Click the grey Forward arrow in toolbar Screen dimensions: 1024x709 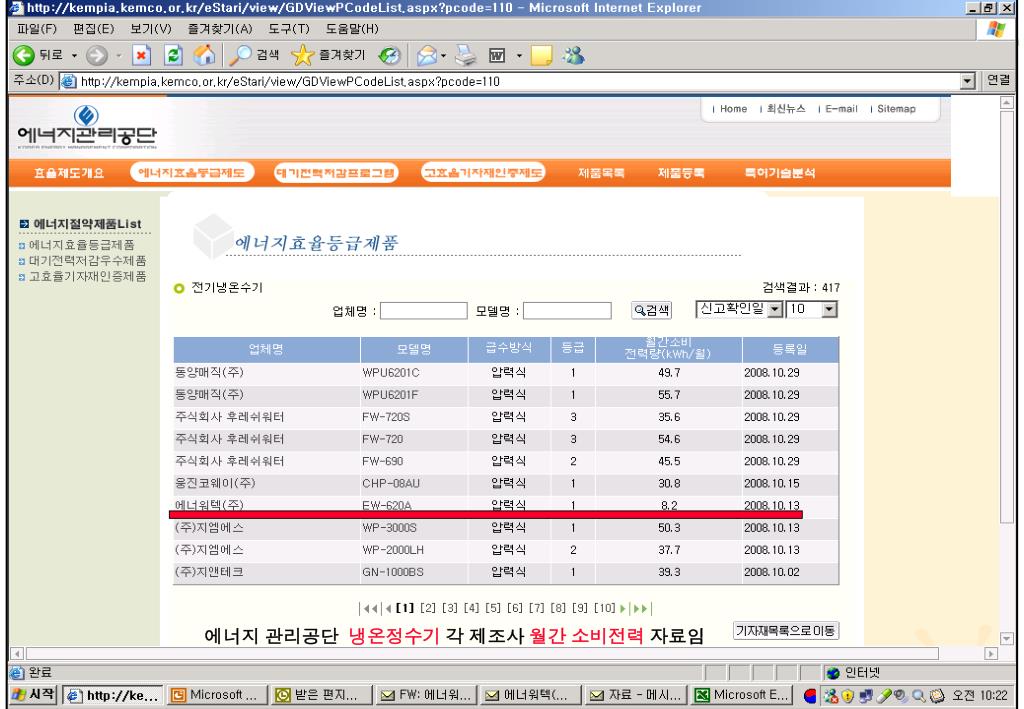coord(97,55)
